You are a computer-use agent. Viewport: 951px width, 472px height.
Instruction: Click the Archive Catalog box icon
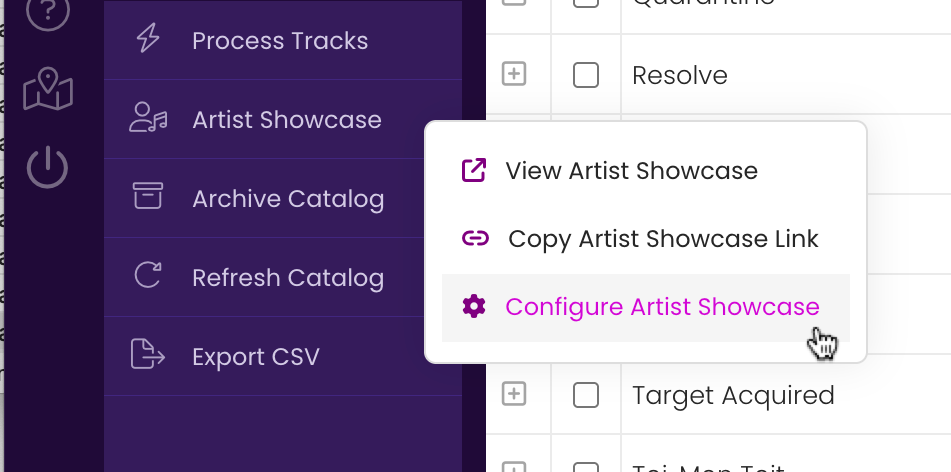148,197
